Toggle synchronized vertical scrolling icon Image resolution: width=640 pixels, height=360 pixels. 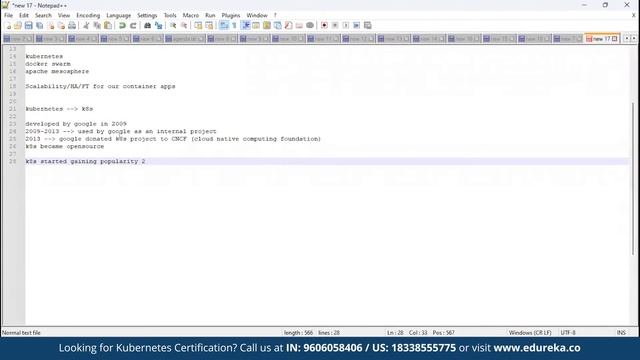[x=198, y=25]
